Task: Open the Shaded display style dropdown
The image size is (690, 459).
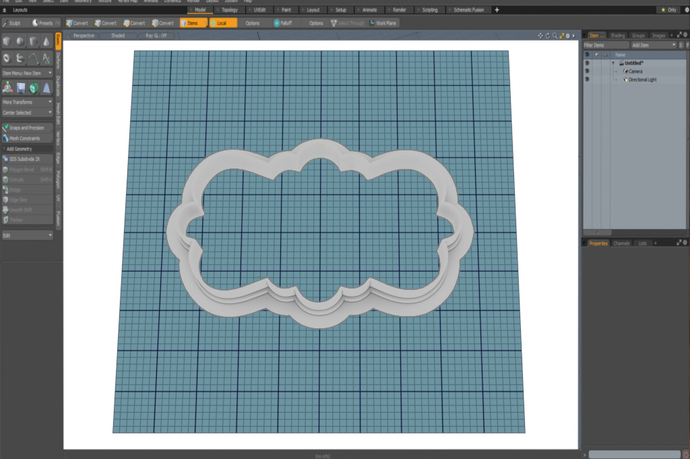Action: (117, 35)
